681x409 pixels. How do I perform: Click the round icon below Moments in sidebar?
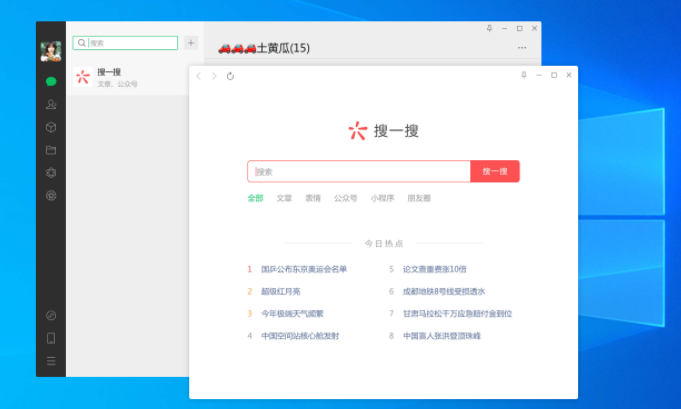(51, 196)
